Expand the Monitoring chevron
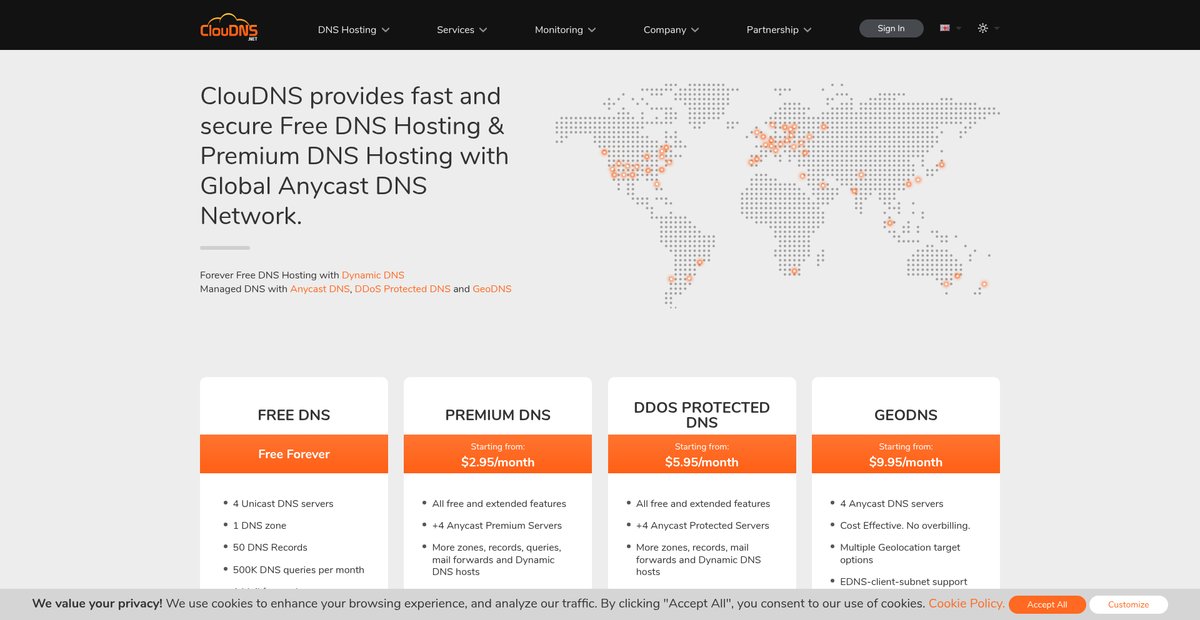The image size is (1200, 620). click(592, 30)
